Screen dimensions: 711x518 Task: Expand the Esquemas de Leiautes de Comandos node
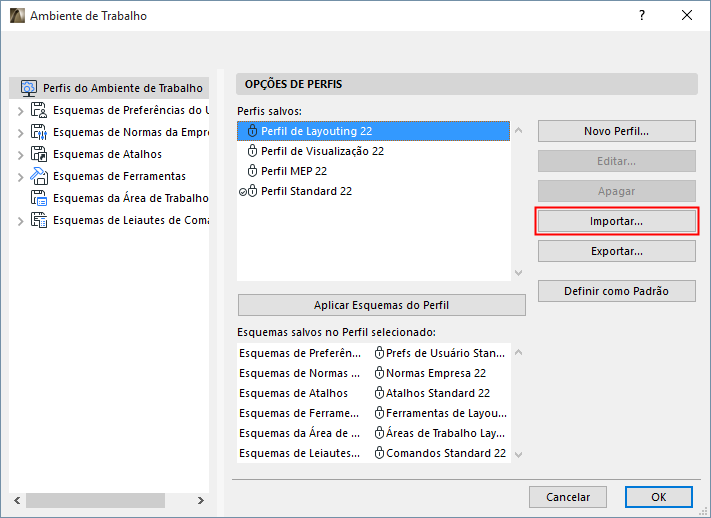21,220
